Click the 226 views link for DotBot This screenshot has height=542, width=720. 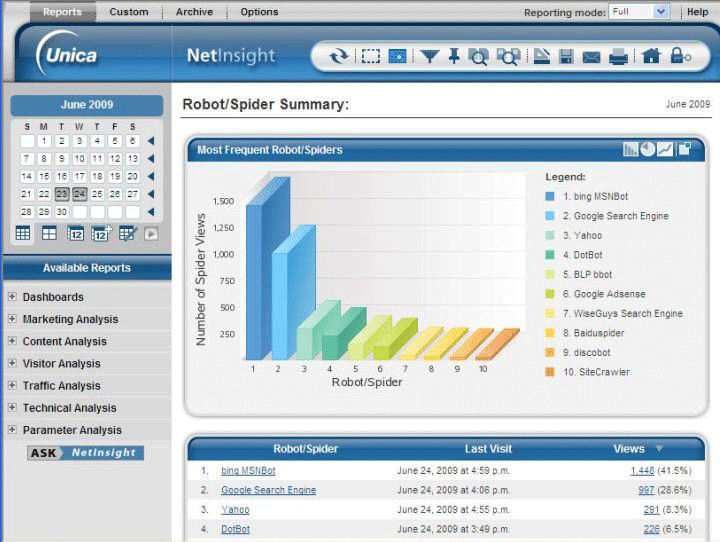click(x=651, y=529)
